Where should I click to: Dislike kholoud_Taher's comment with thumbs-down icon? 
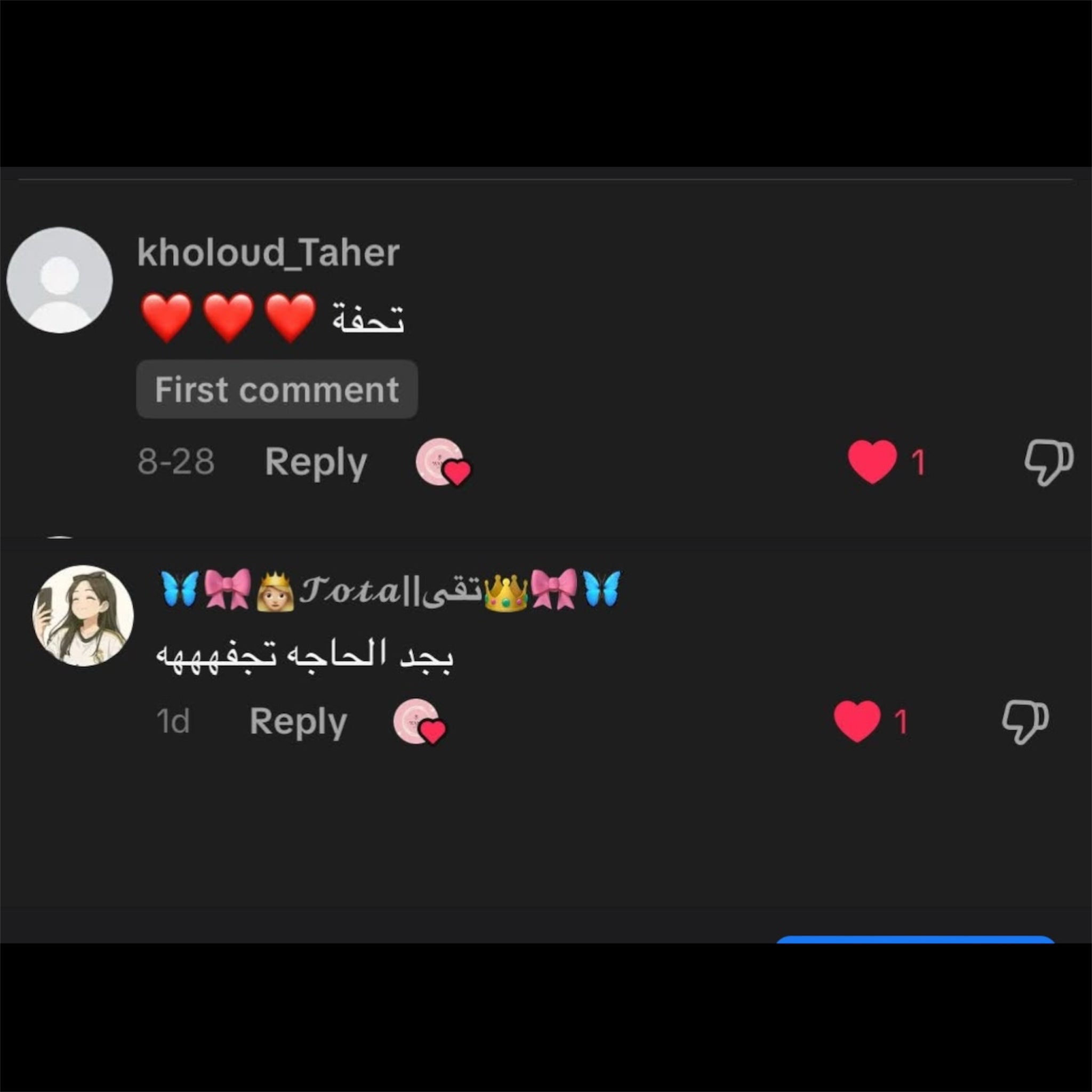(x=1048, y=462)
